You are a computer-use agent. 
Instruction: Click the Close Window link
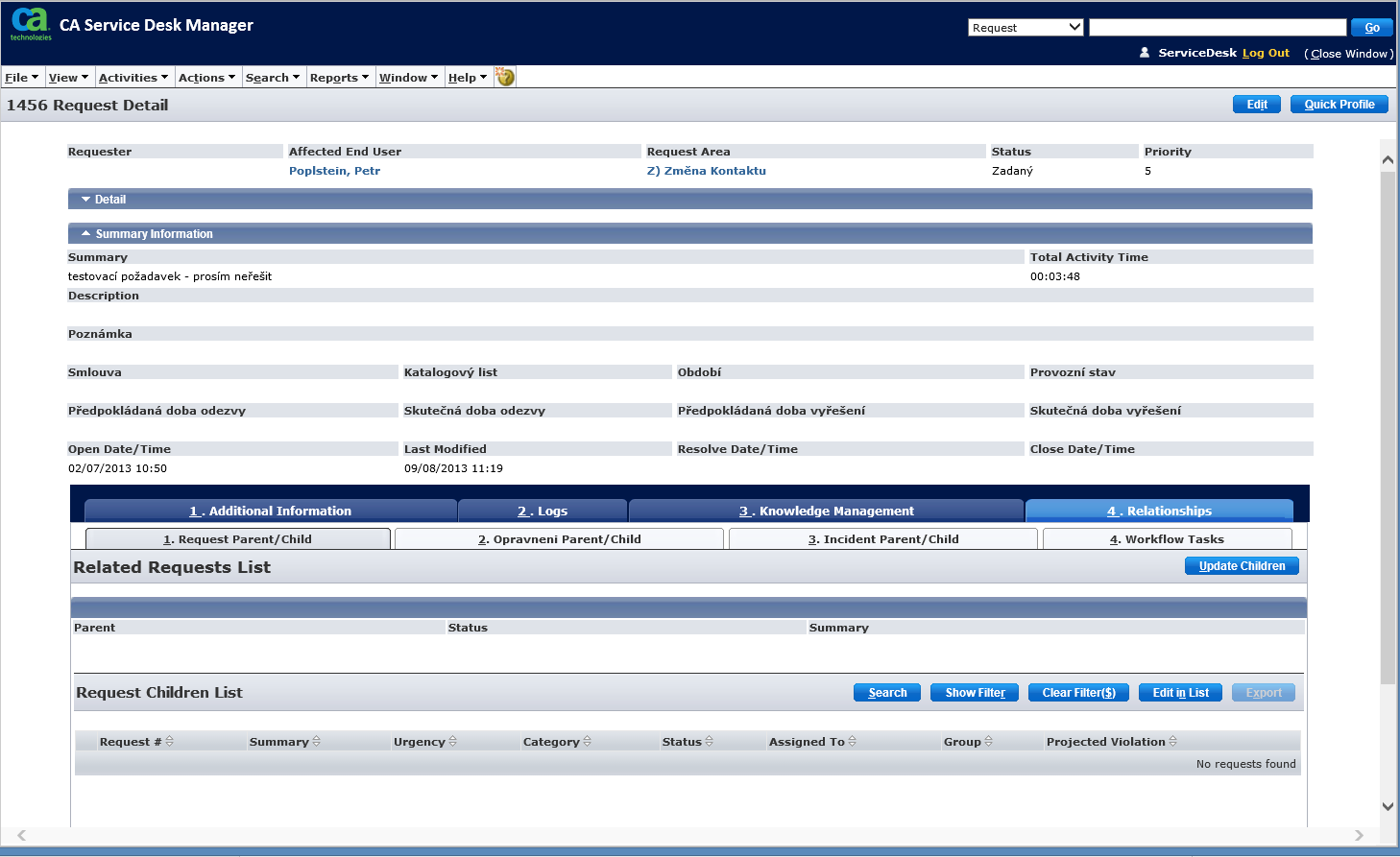1349,54
